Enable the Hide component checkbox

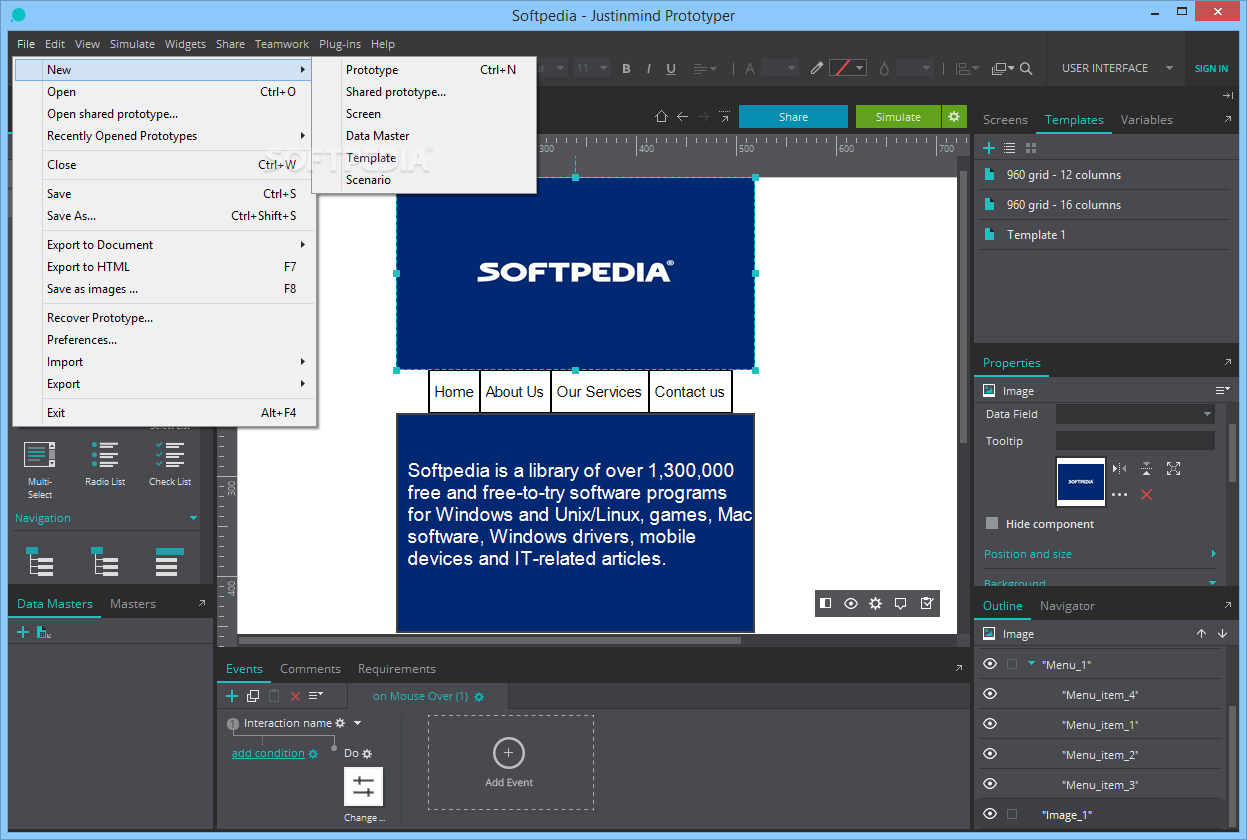(992, 523)
